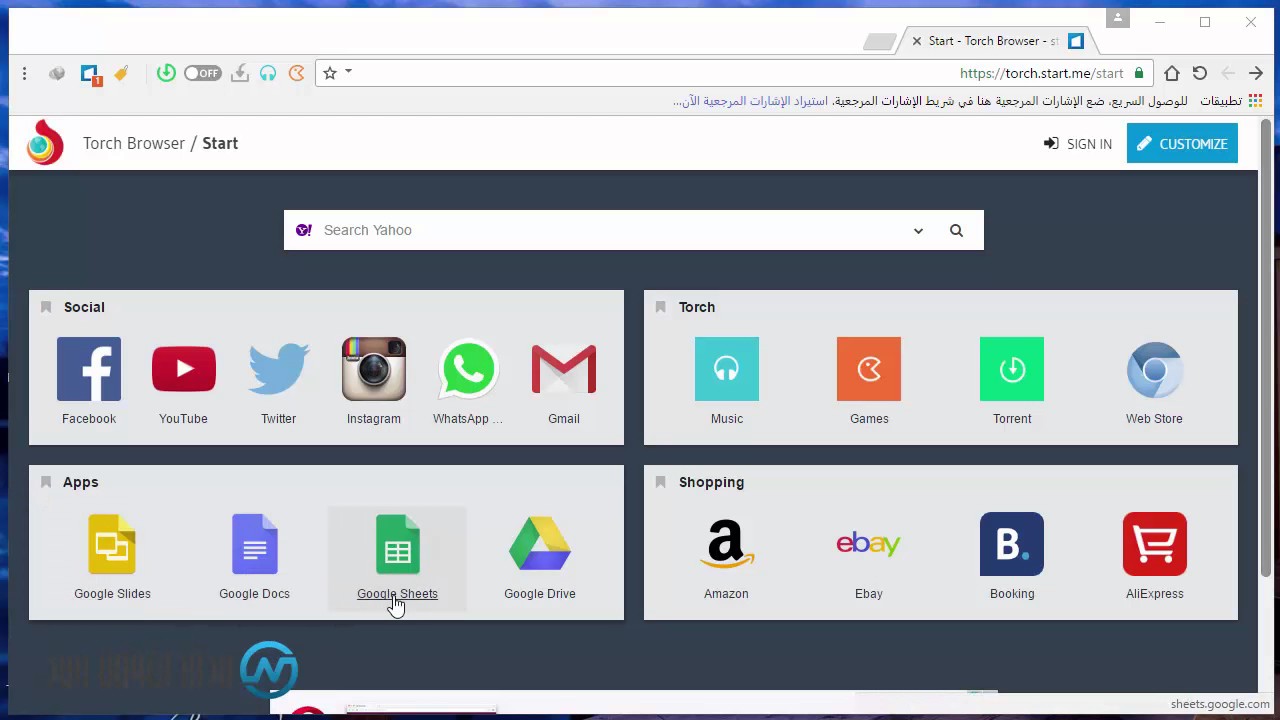
Task: Click the Yahoo logo in search box
Action: pos(304,230)
